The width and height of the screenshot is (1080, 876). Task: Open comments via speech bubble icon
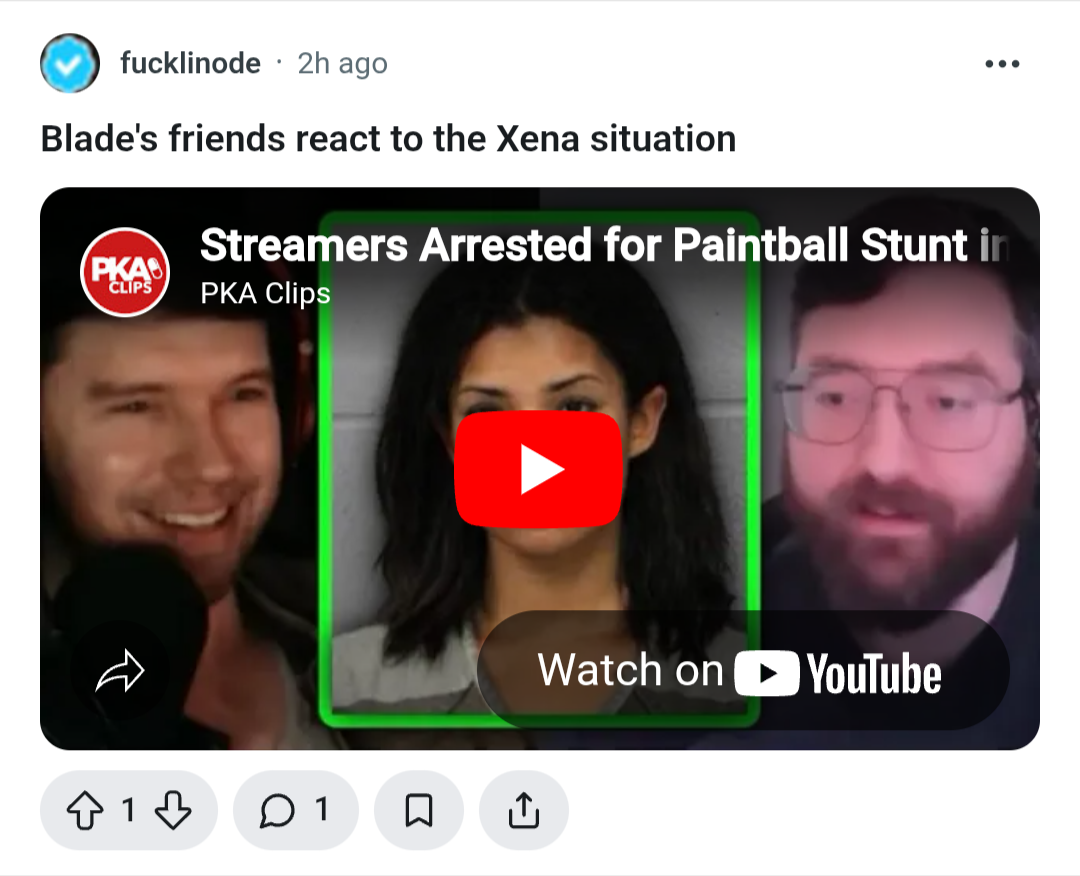tap(278, 810)
